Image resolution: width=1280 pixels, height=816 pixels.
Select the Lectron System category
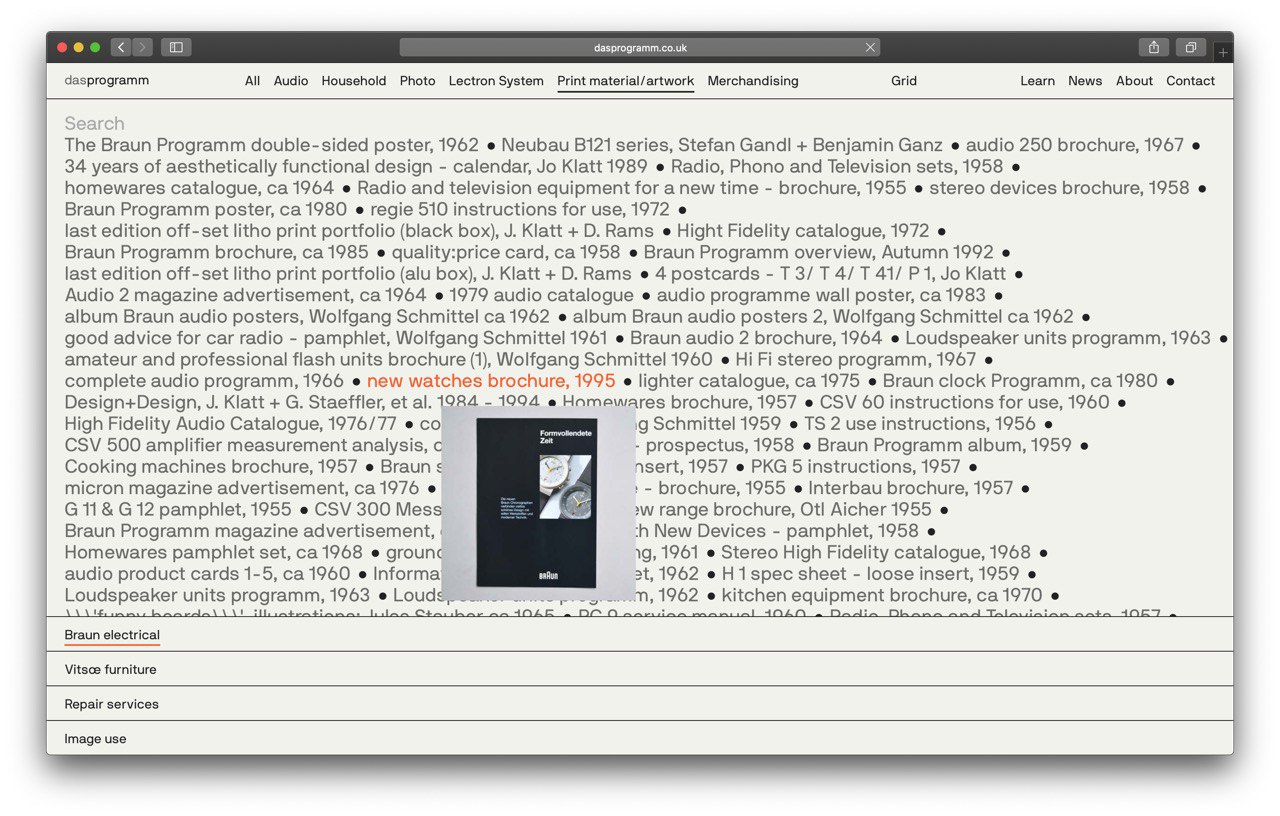[x=496, y=81]
